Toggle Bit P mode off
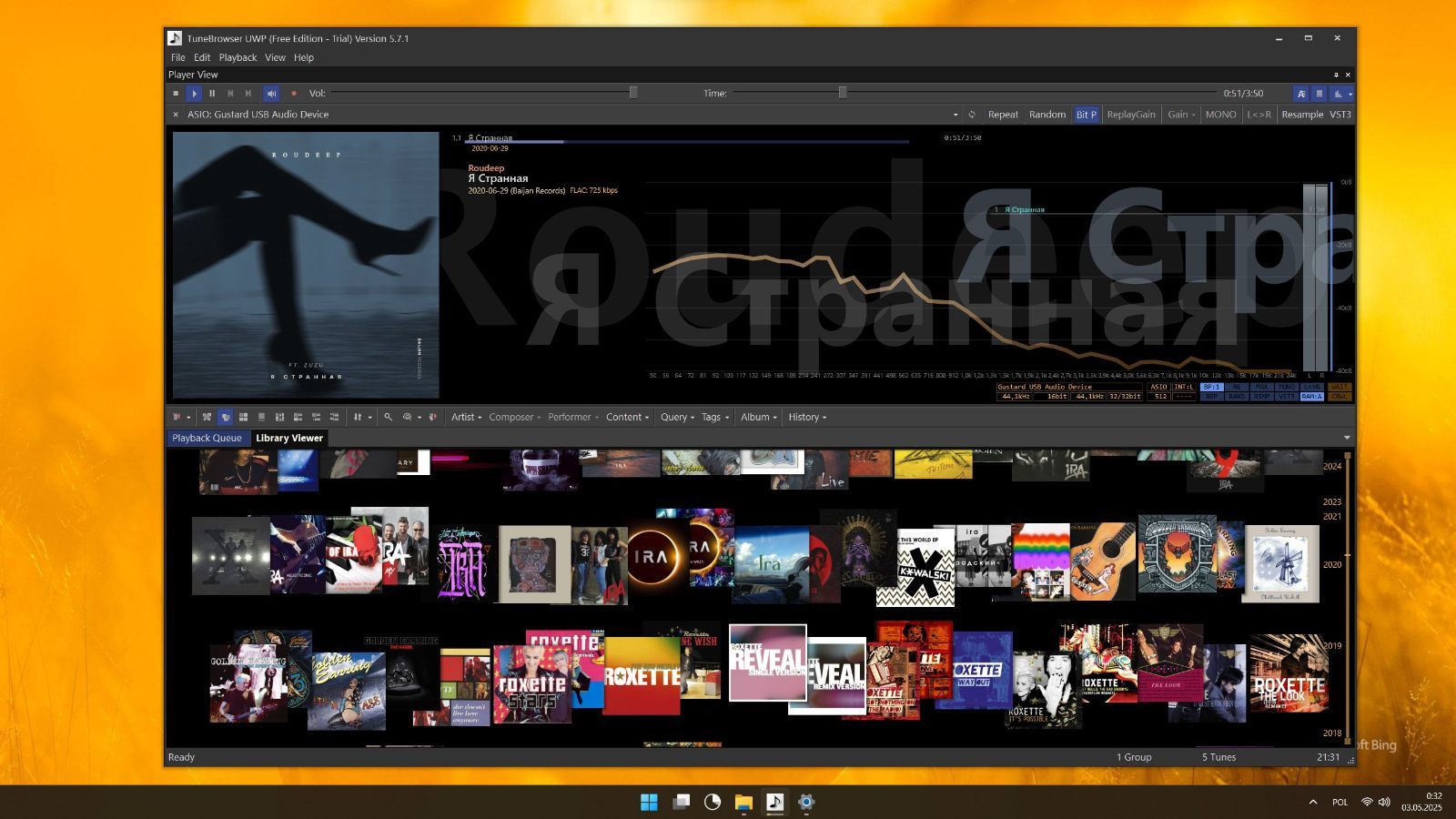Image resolution: width=1456 pixels, height=819 pixels. click(1087, 115)
